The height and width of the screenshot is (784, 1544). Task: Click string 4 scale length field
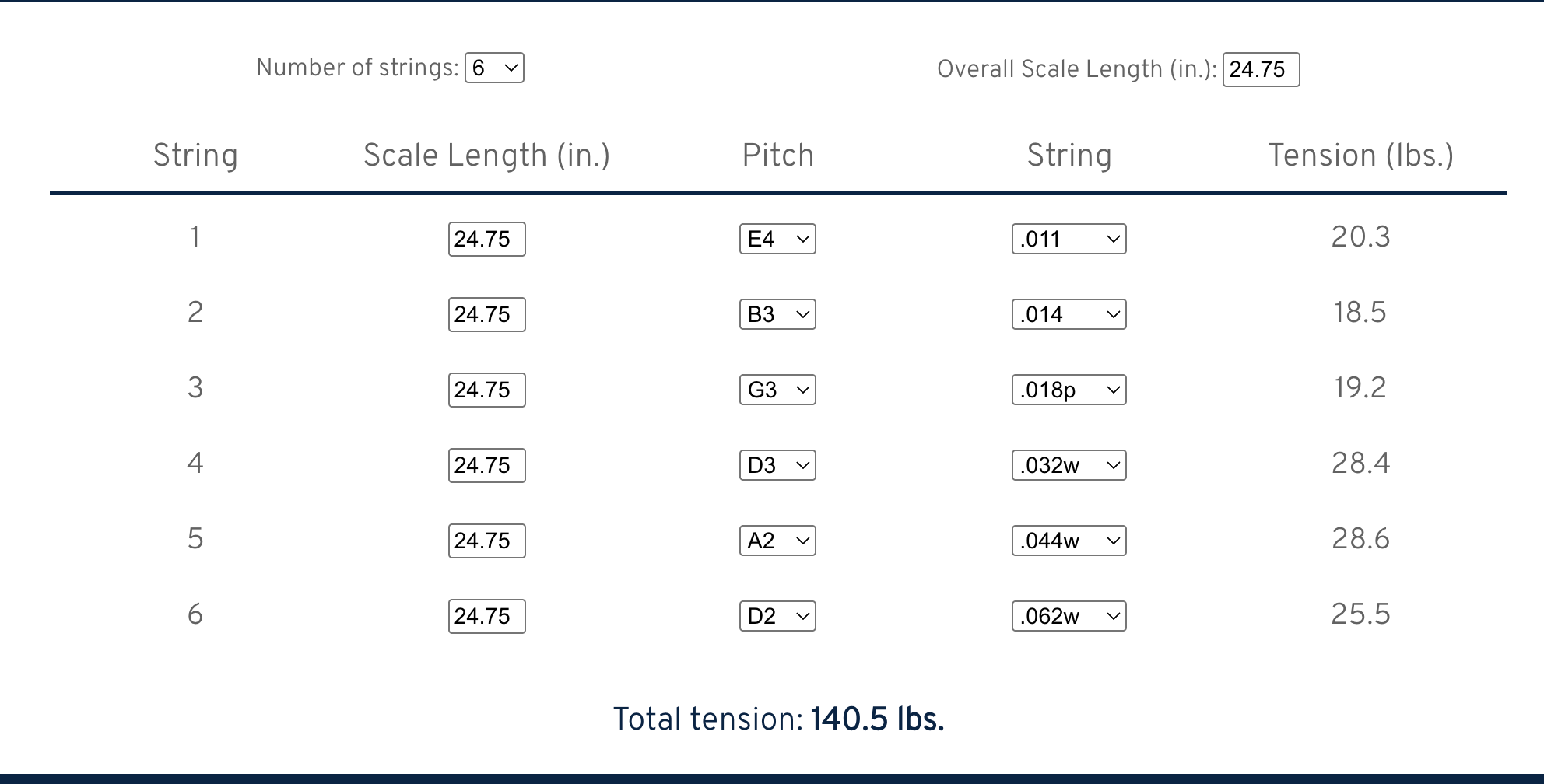pyautogui.click(x=486, y=465)
